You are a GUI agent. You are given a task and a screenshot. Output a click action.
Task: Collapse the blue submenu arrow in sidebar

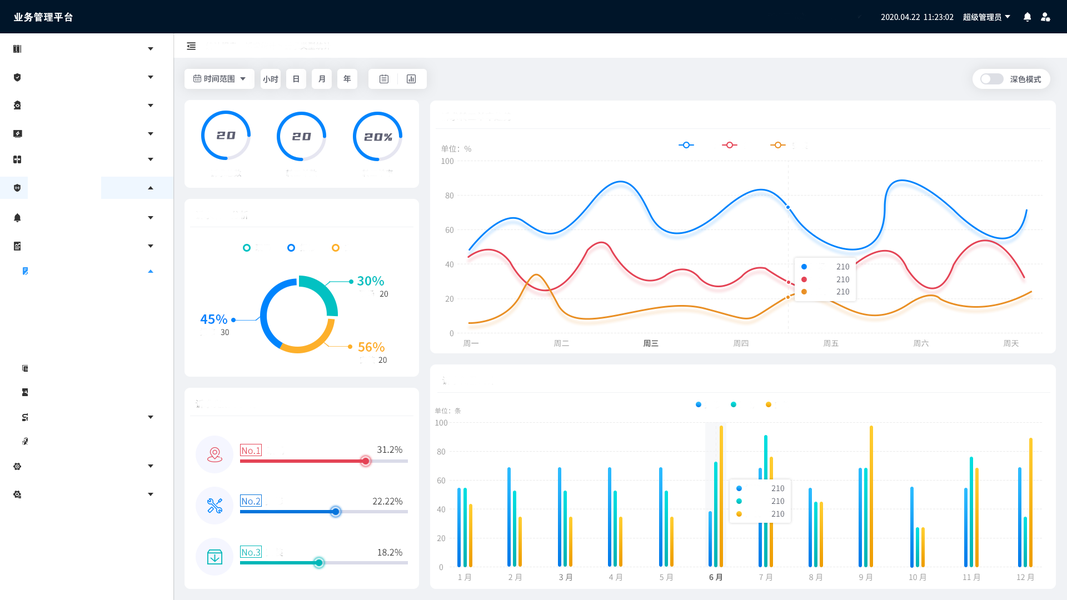click(150, 271)
